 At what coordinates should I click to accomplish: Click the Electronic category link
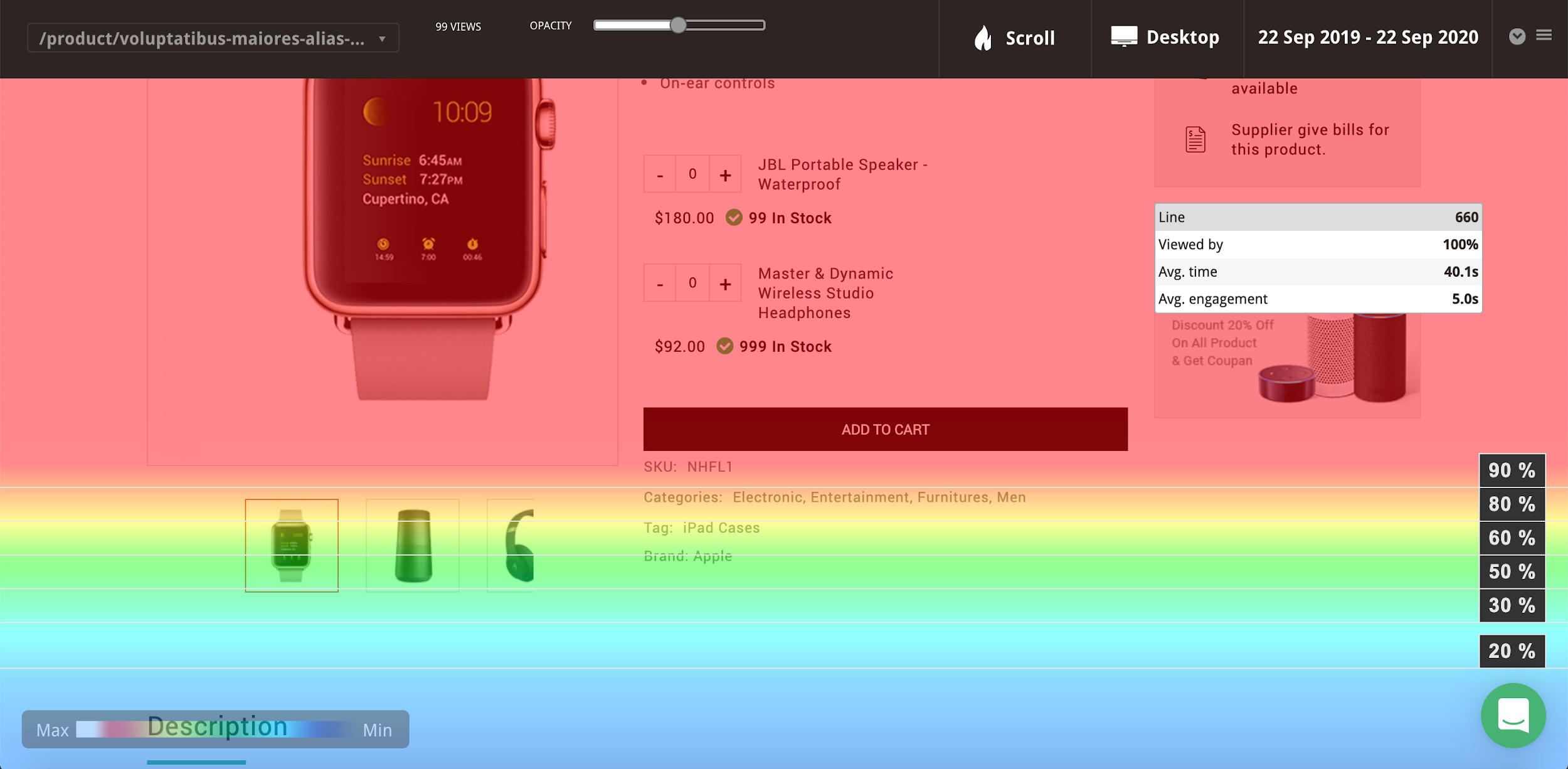[x=766, y=497]
